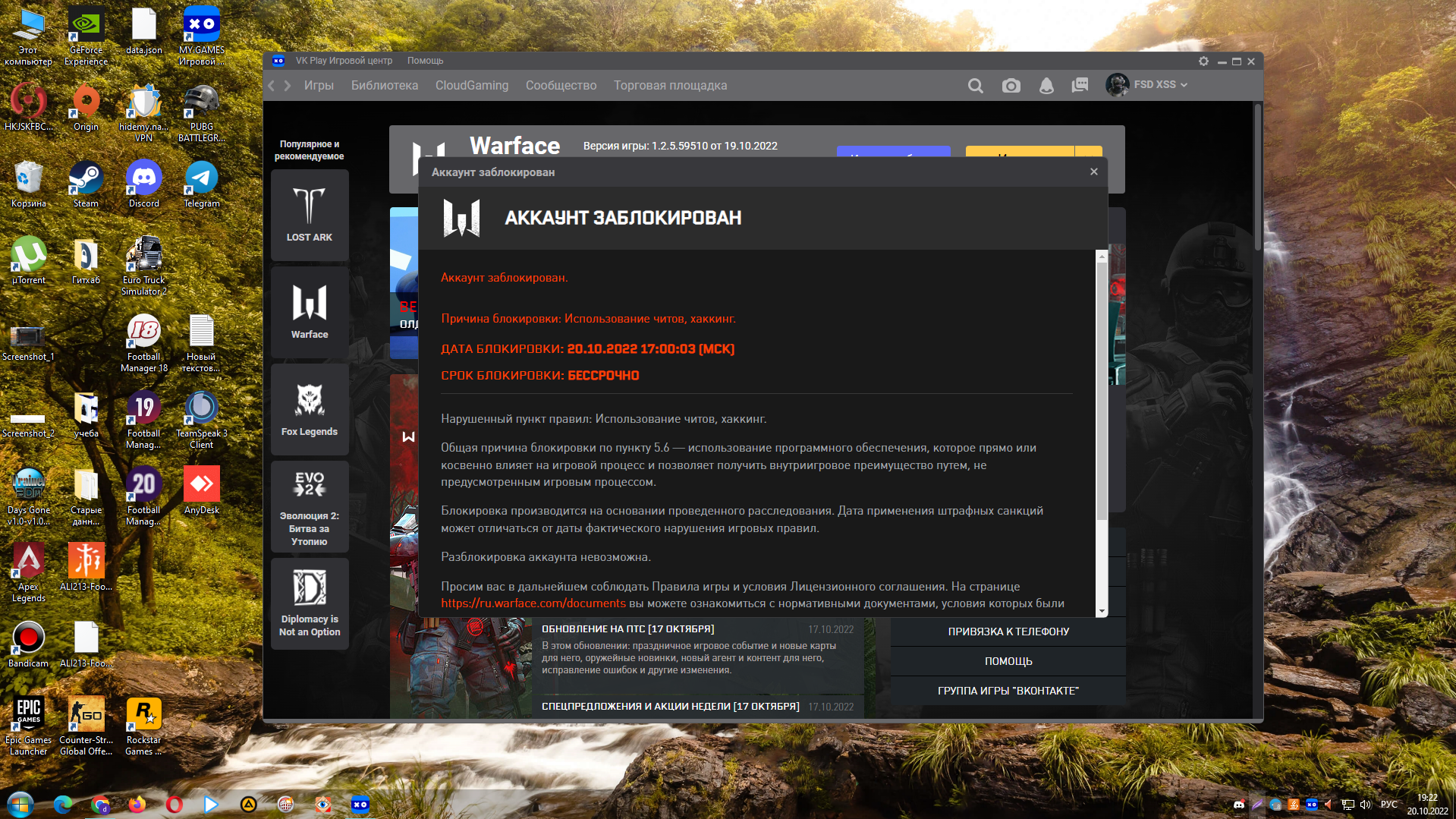This screenshot has height=819, width=1456.
Task: Open the notifications bell
Action: (x=1046, y=86)
